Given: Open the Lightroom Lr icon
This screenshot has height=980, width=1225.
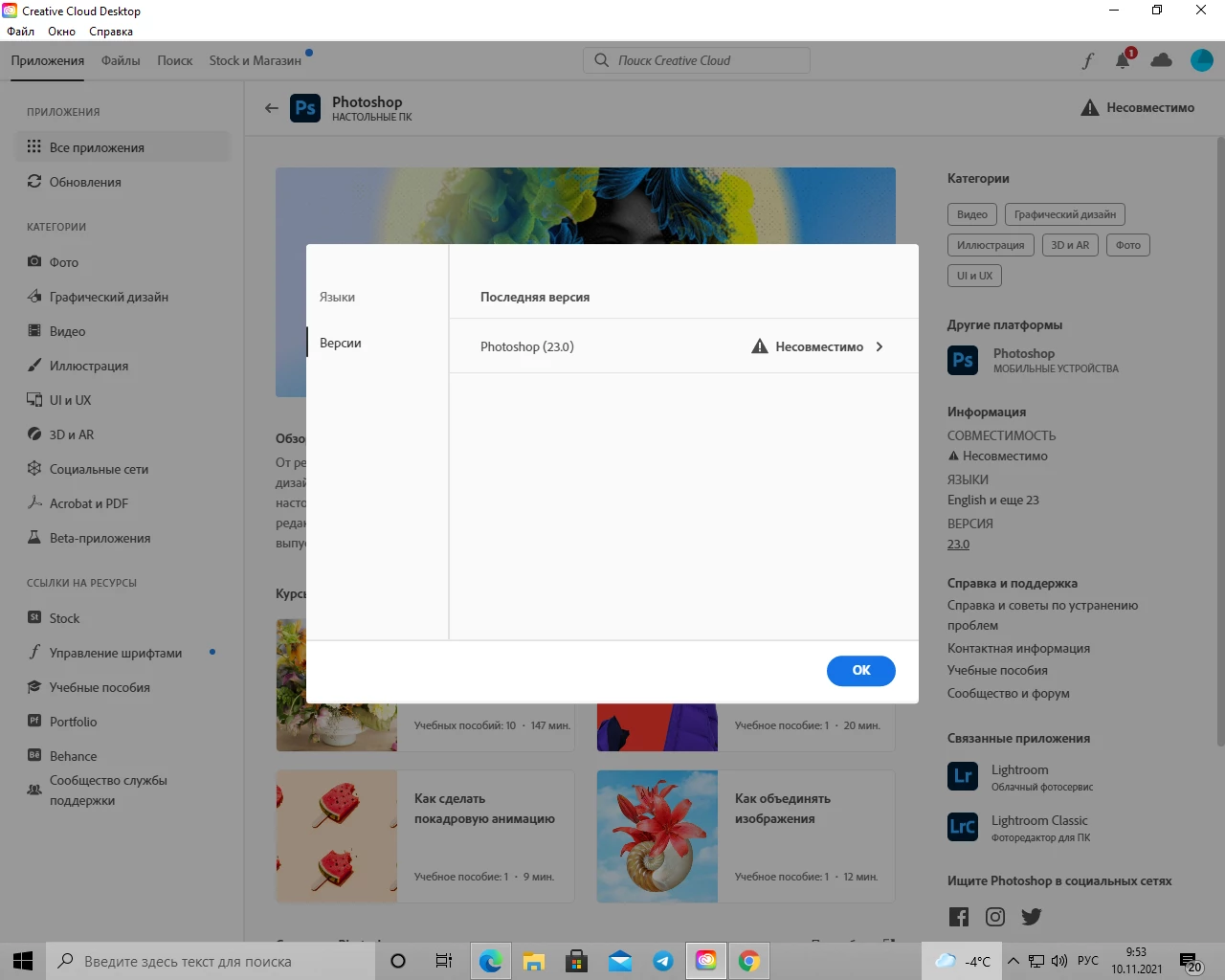Looking at the screenshot, I should [x=963, y=776].
